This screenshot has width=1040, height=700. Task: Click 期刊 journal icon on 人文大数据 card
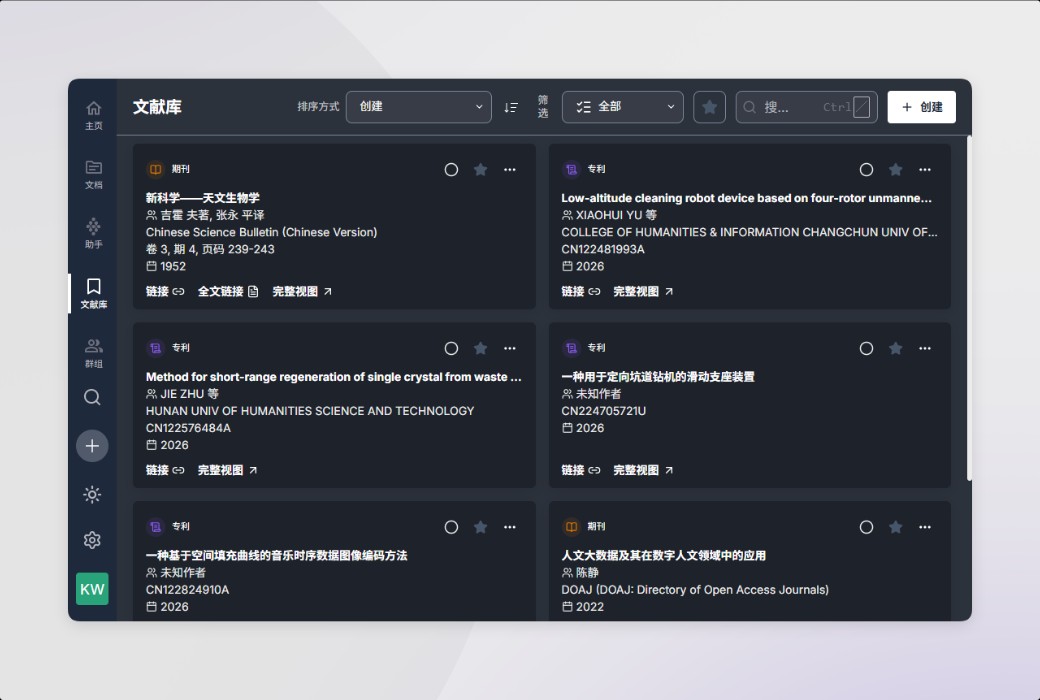[571, 526]
